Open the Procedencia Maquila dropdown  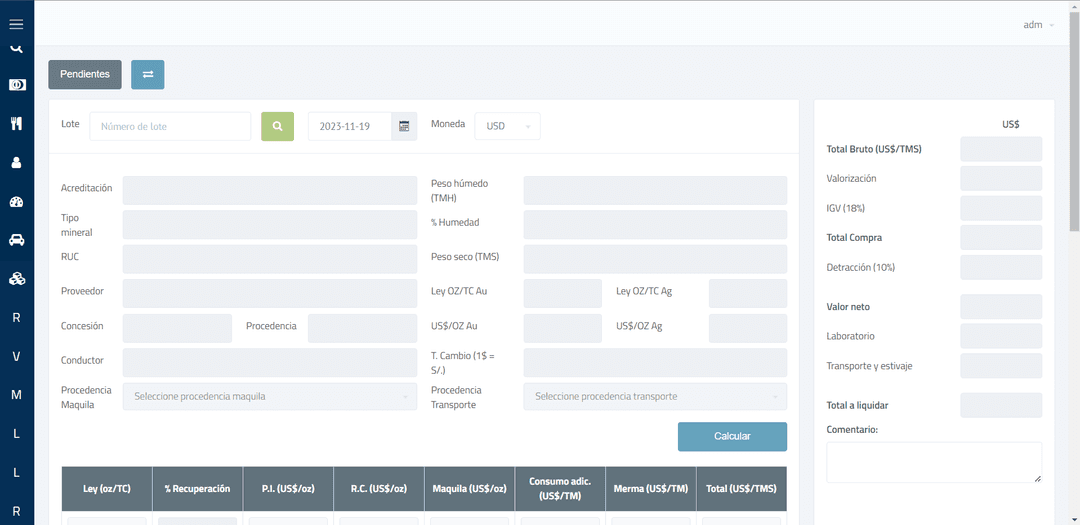pos(269,397)
